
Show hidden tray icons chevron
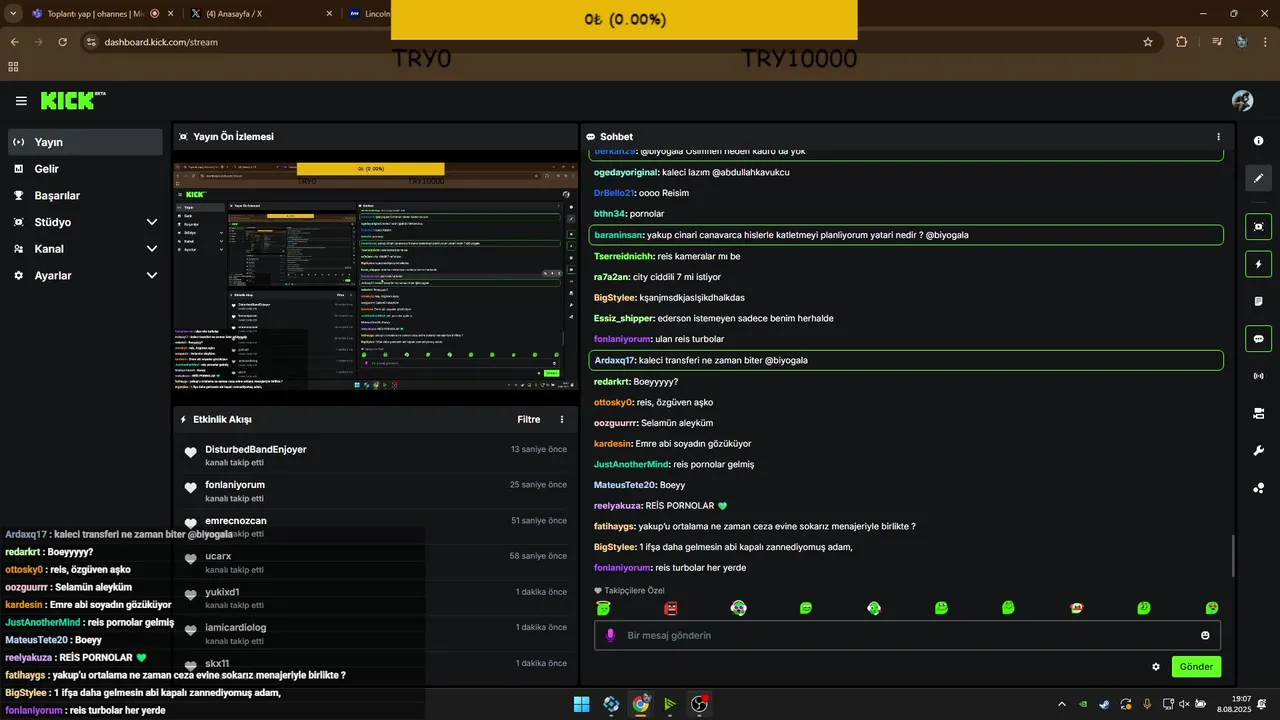tap(1062, 704)
